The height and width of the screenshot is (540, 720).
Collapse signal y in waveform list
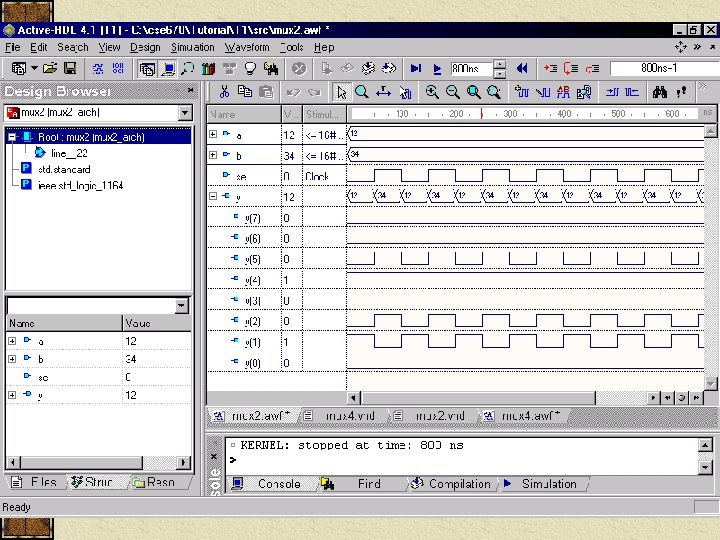(x=213, y=196)
